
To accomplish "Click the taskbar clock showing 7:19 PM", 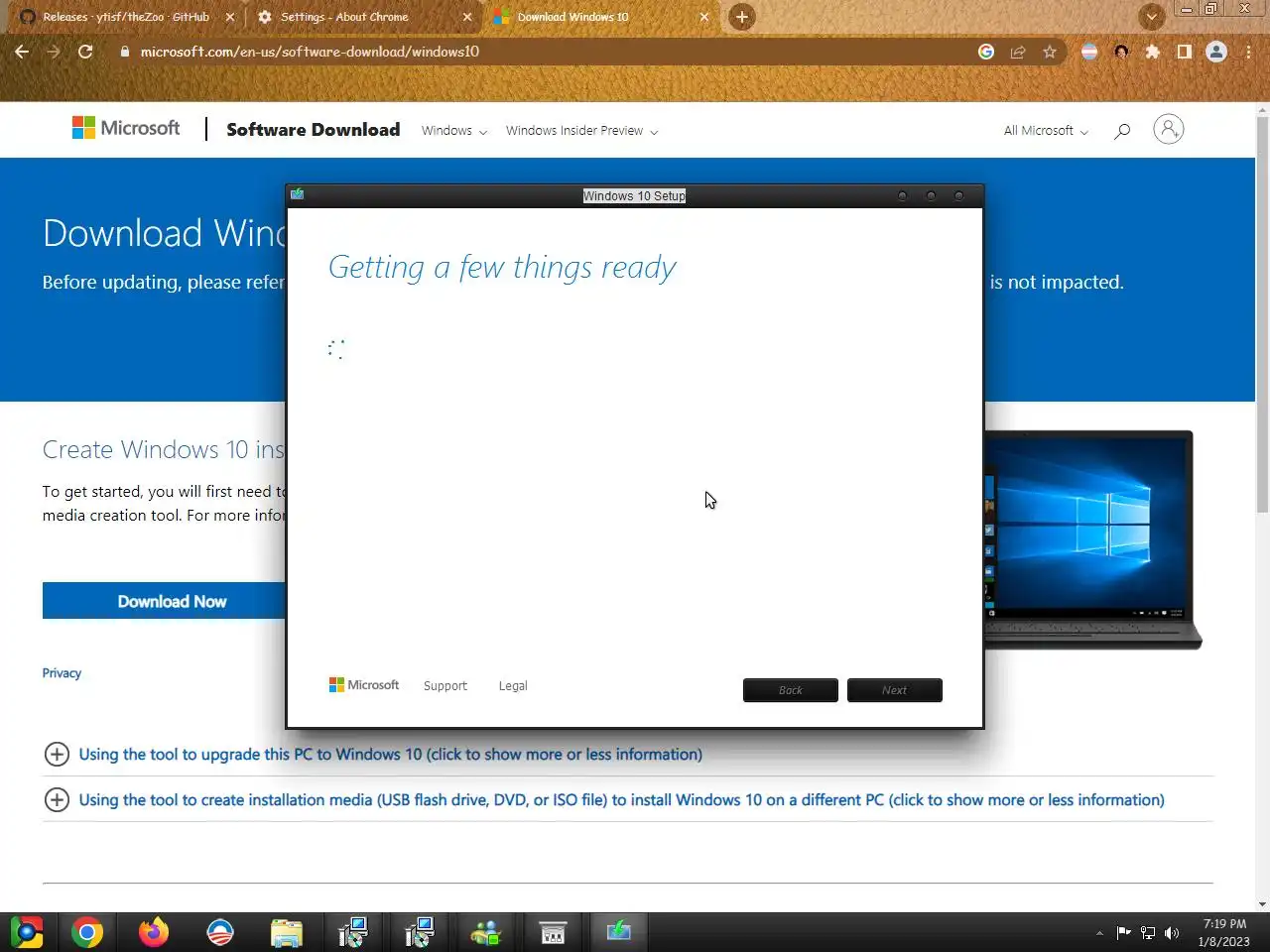I will point(1223,933).
